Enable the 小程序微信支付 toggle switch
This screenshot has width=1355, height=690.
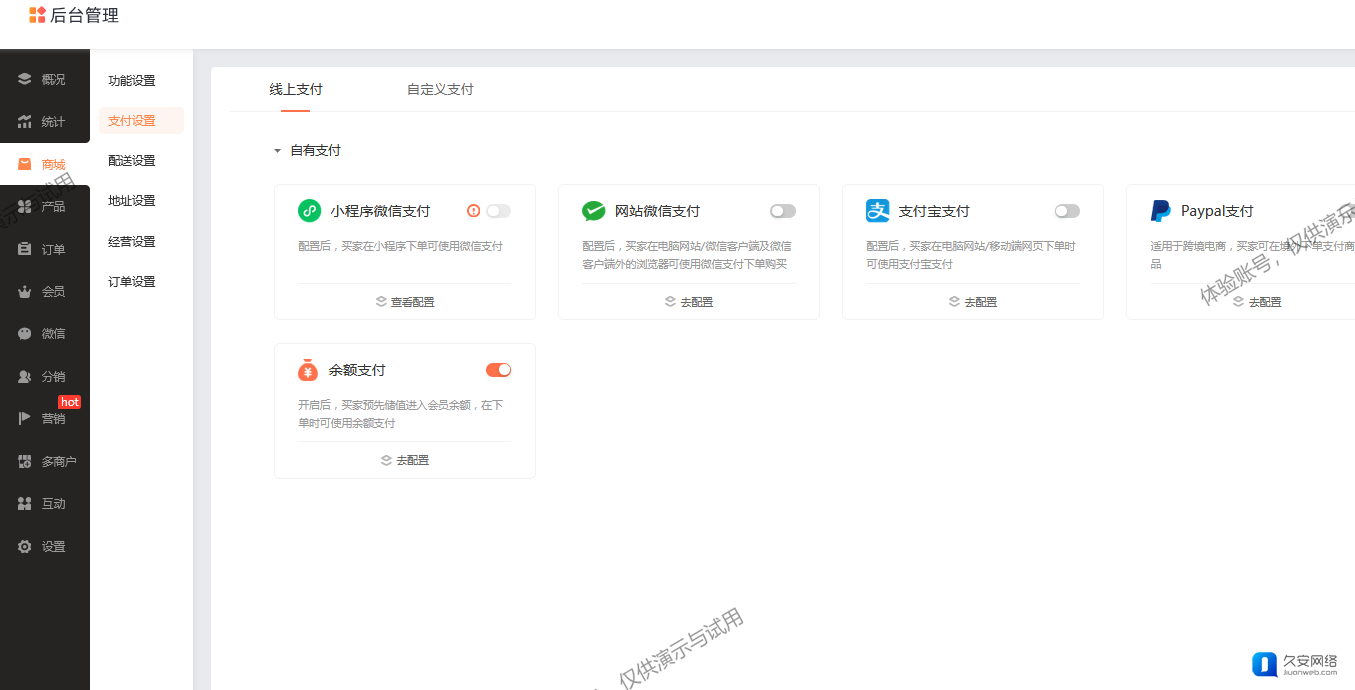coord(498,211)
